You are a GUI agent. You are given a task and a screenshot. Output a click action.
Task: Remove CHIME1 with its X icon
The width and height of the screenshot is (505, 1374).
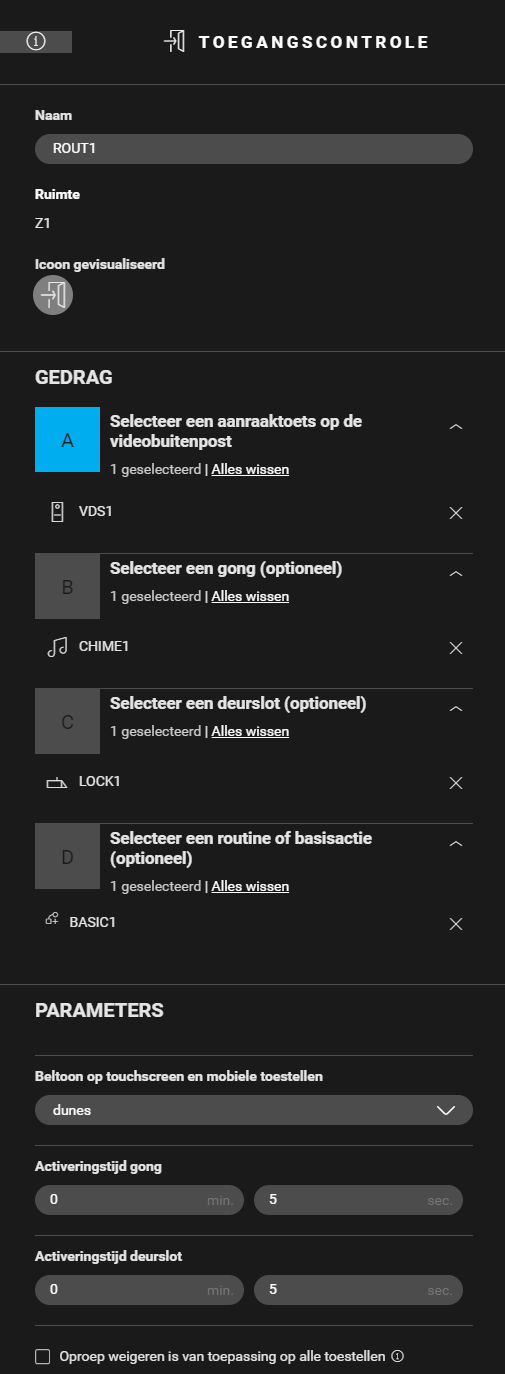click(x=456, y=648)
